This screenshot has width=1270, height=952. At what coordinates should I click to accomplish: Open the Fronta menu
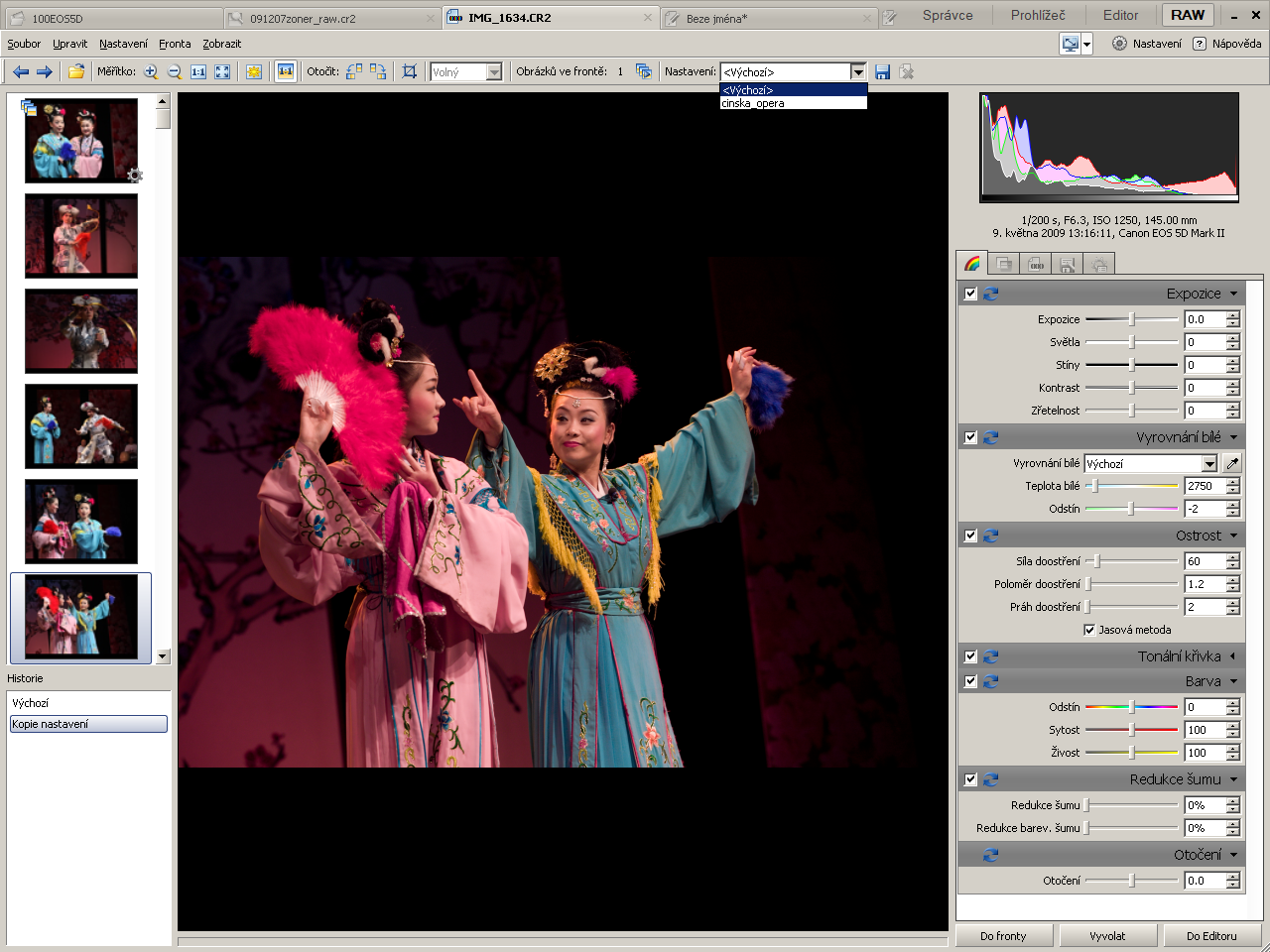tap(175, 44)
